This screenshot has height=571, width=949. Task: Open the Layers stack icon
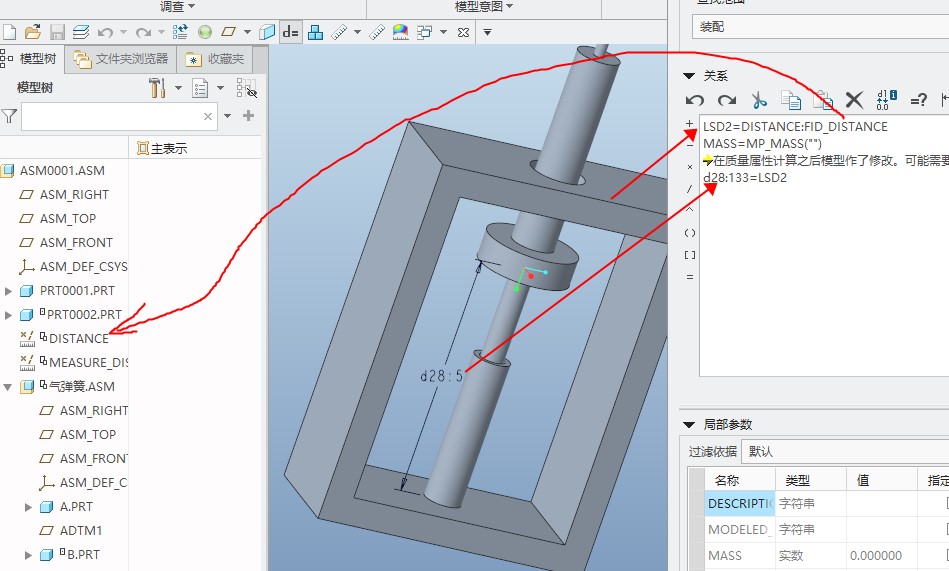80,31
